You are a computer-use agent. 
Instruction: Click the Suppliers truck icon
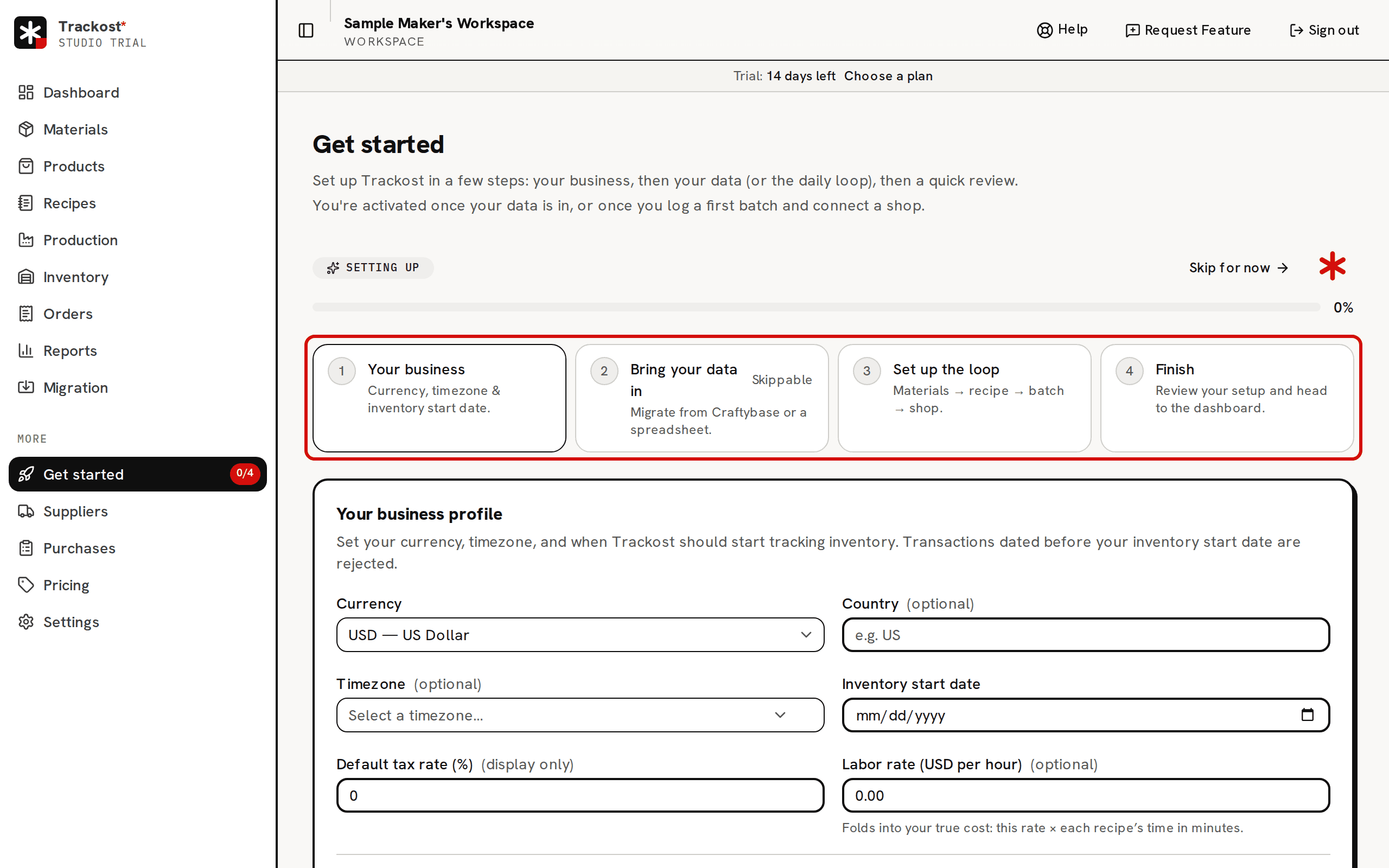point(26,511)
